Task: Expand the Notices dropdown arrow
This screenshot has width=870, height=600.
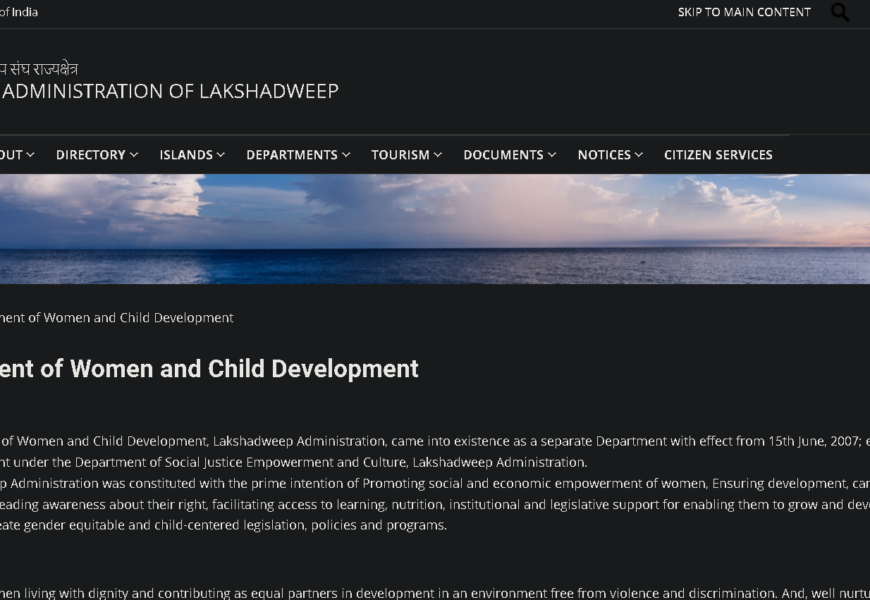Action: tap(640, 155)
